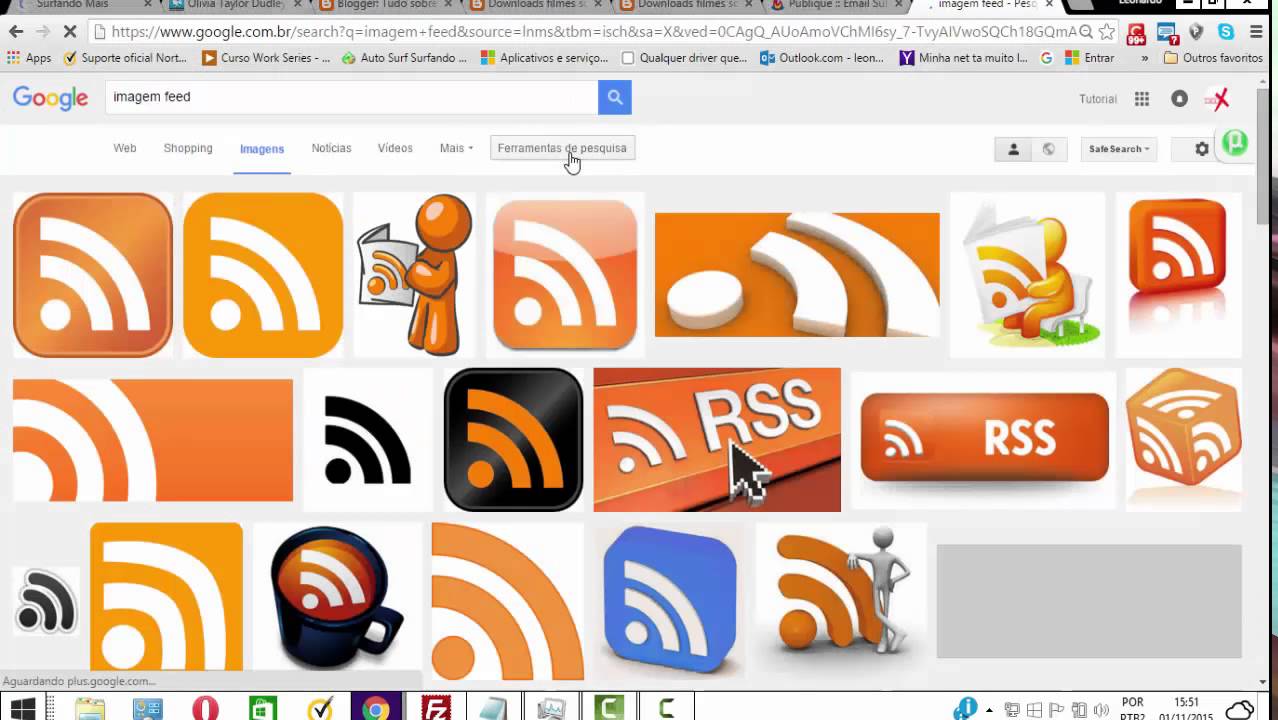Image resolution: width=1278 pixels, height=720 pixels.
Task: Expand the Mais dropdown menu
Action: (x=456, y=148)
